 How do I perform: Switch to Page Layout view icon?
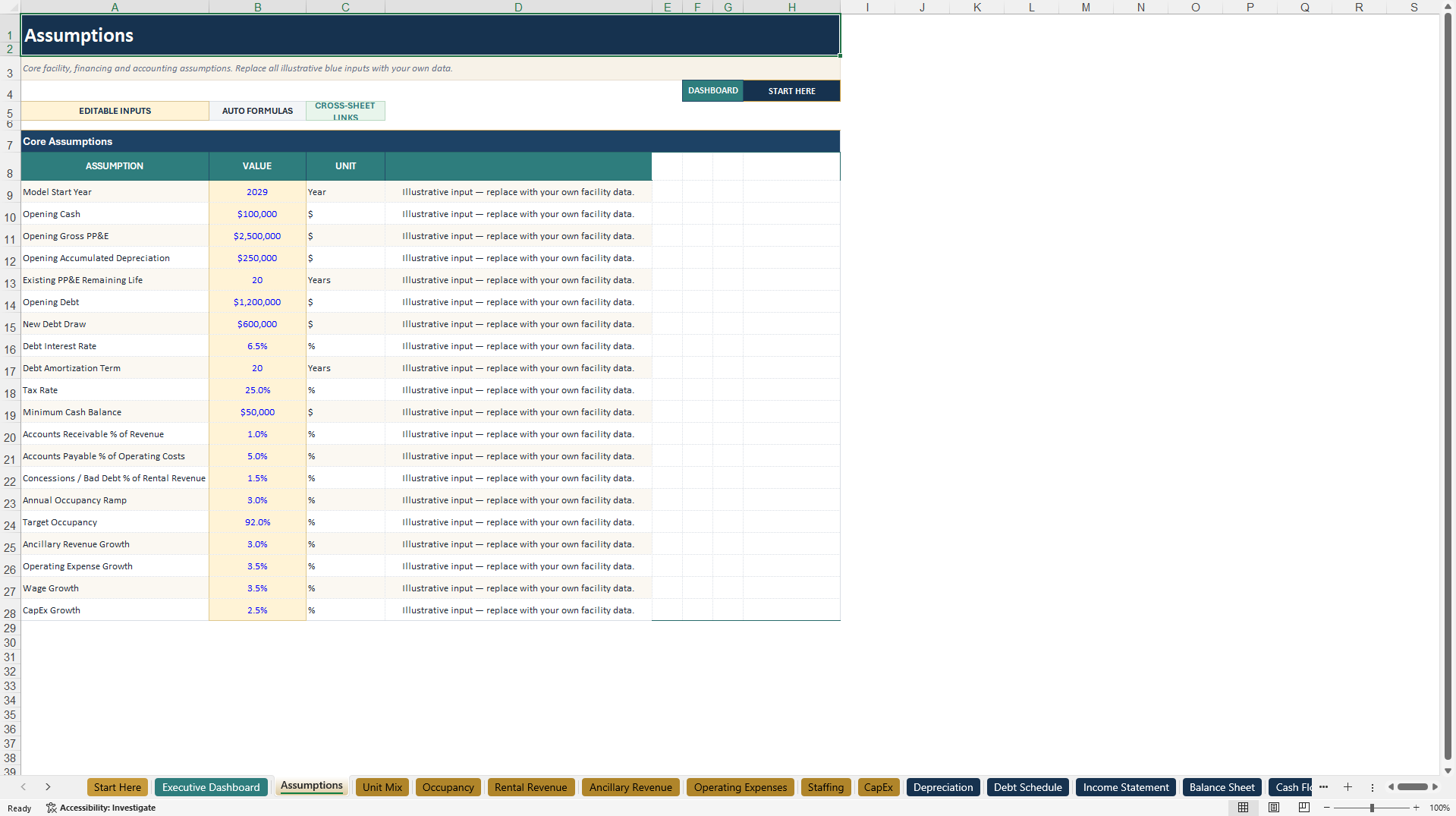(x=1274, y=808)
